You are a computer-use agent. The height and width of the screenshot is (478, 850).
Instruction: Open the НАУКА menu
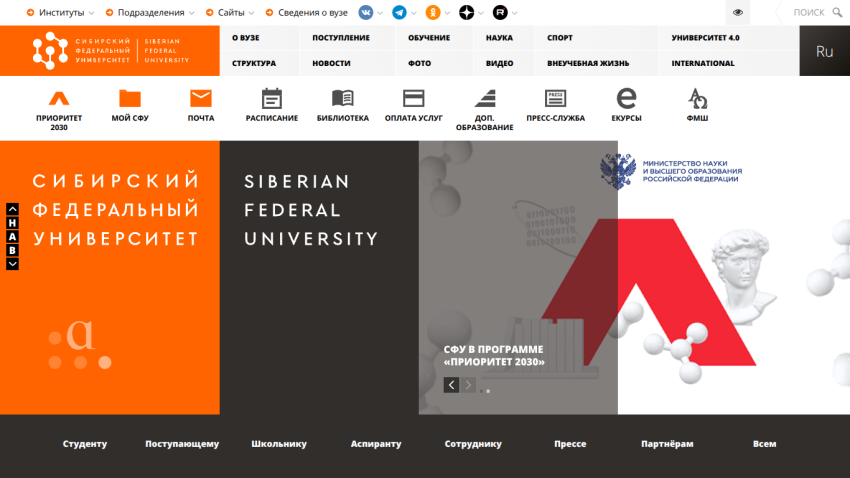499,38
